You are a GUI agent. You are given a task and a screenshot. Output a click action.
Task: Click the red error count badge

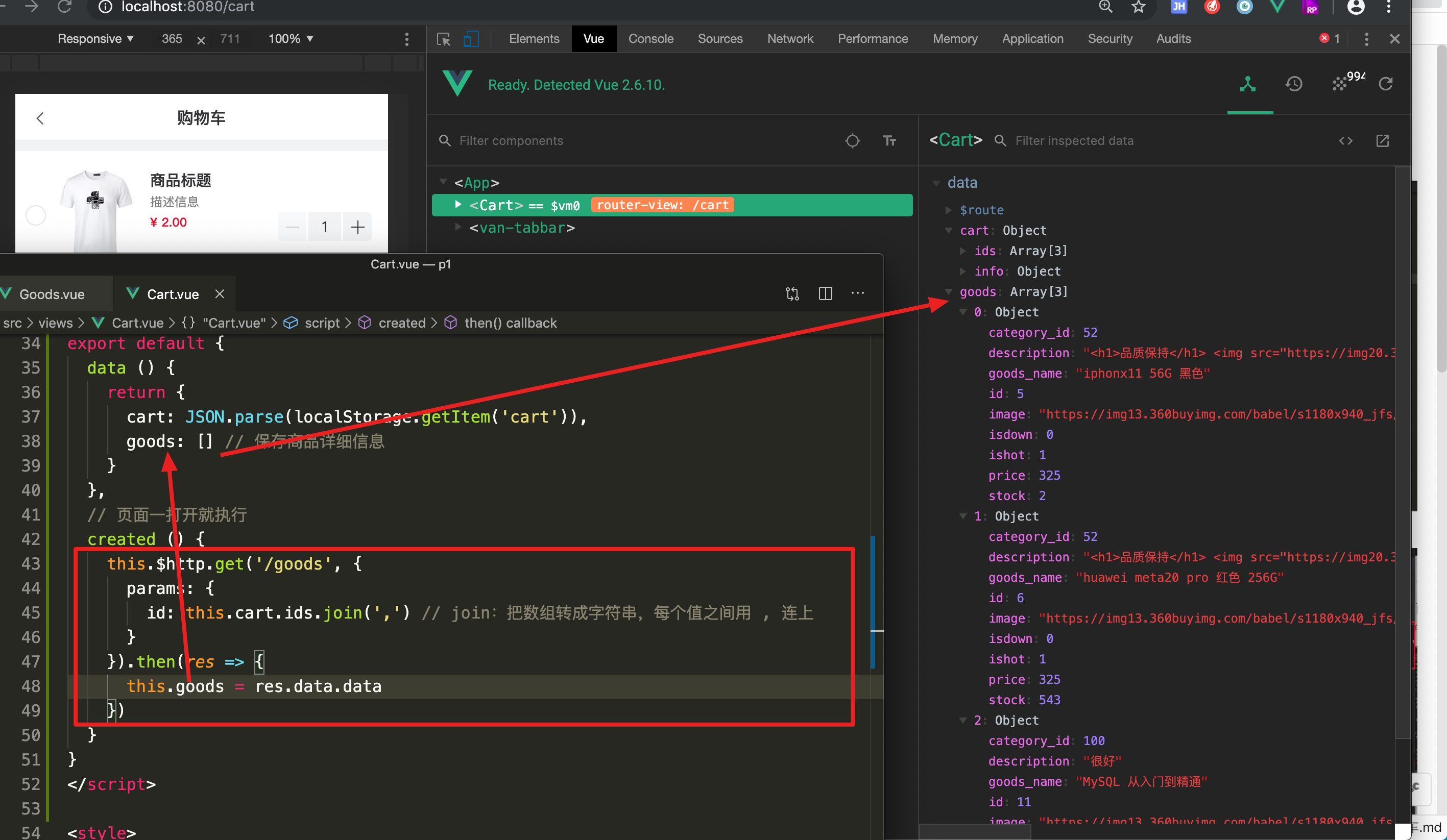coord(1329,38)
